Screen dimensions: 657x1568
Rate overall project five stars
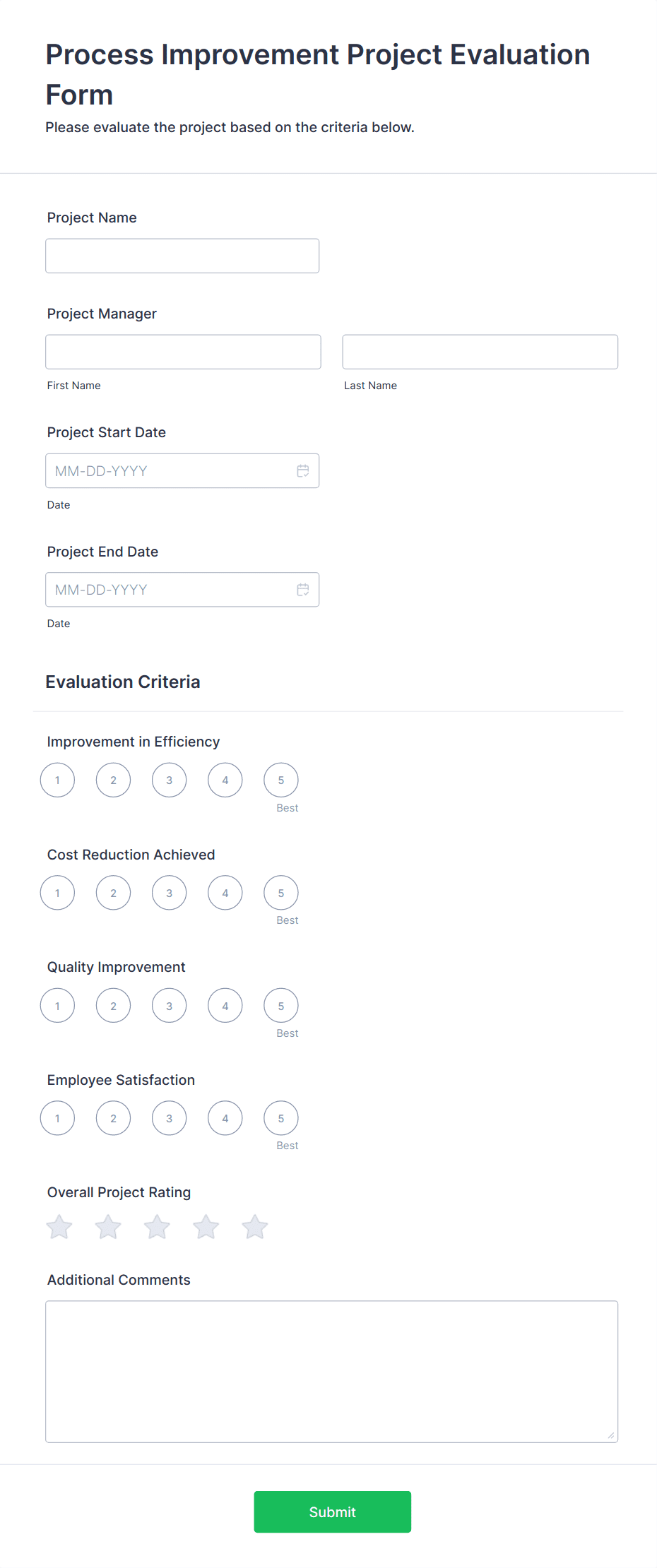point(254,1227)
